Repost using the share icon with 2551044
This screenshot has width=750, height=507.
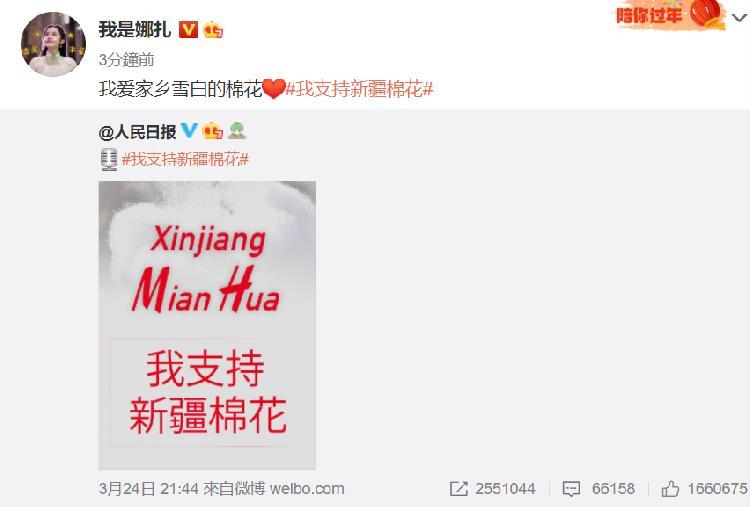click(492, 488)
